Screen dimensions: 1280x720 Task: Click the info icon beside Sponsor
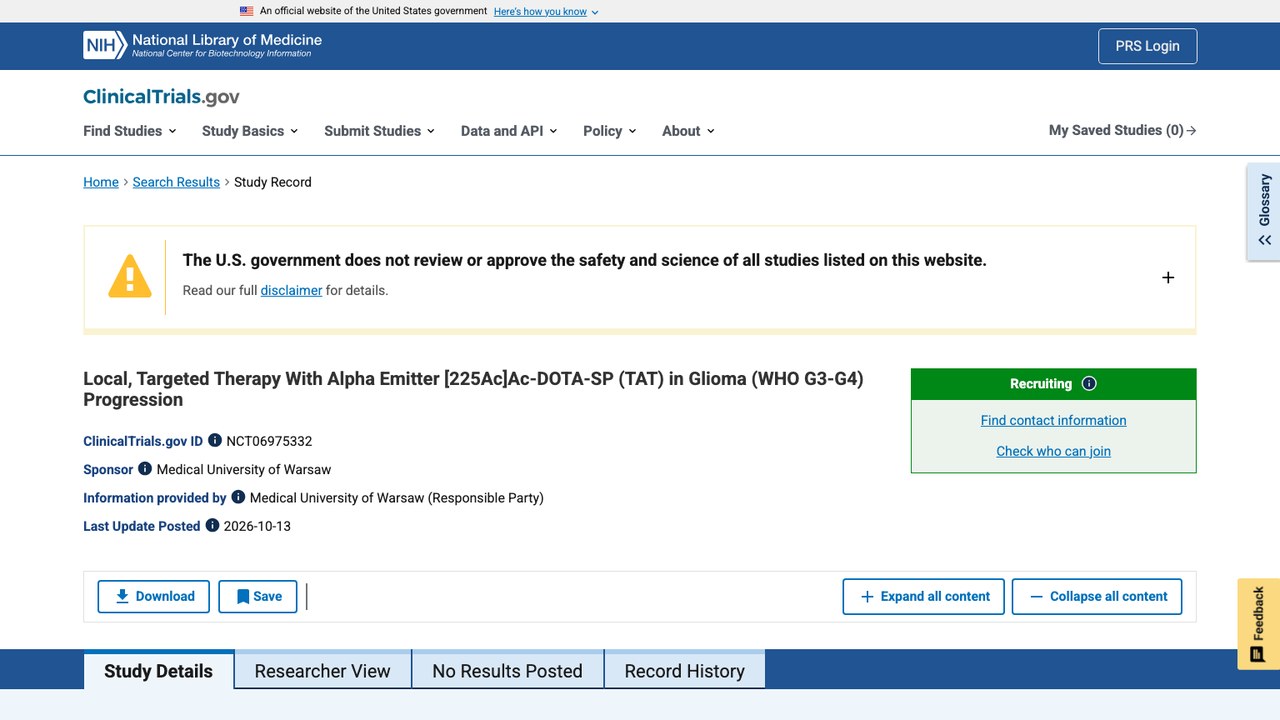pos(145,468)
